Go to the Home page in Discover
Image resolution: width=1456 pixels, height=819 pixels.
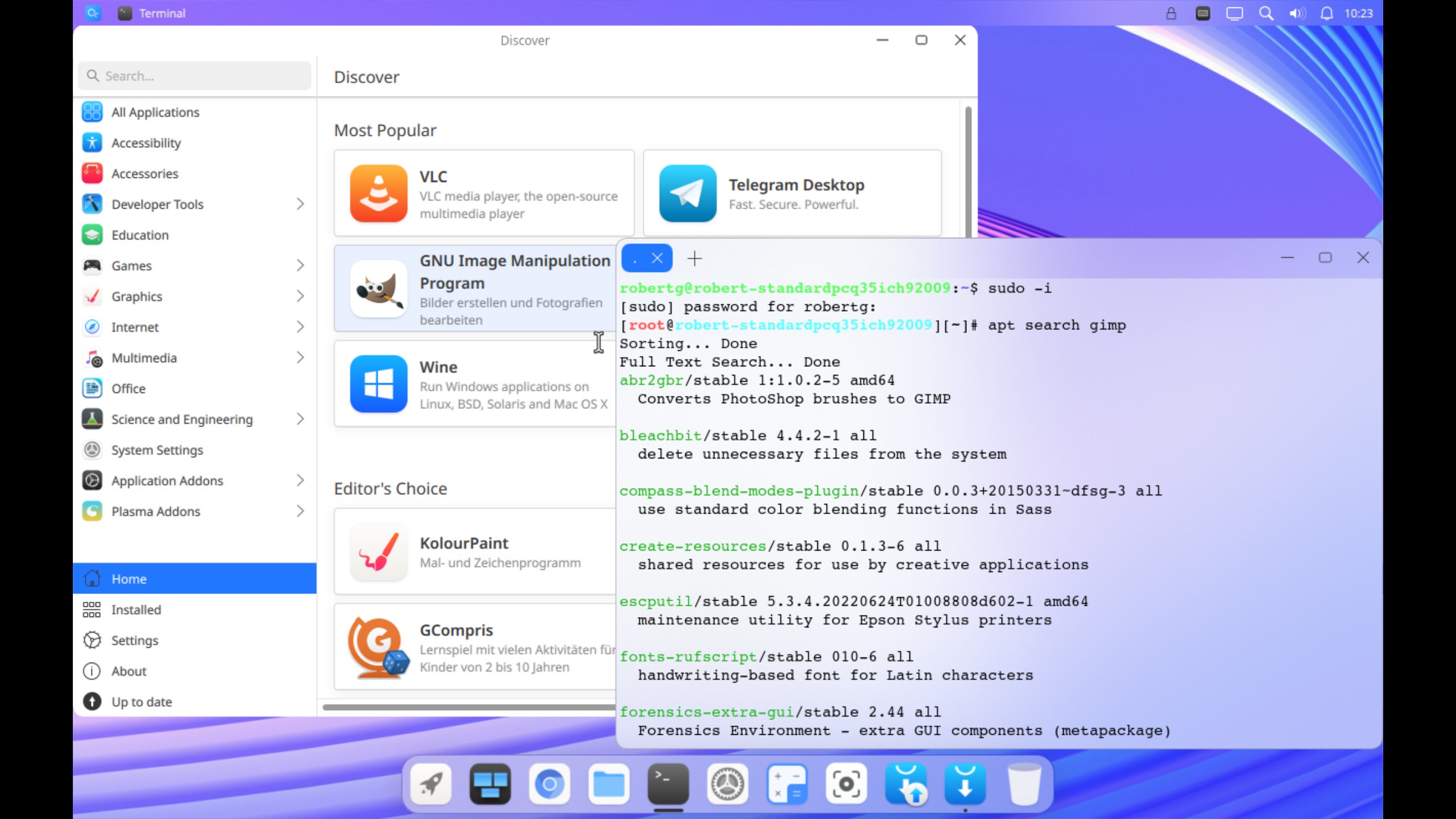(x=195, y=578)
